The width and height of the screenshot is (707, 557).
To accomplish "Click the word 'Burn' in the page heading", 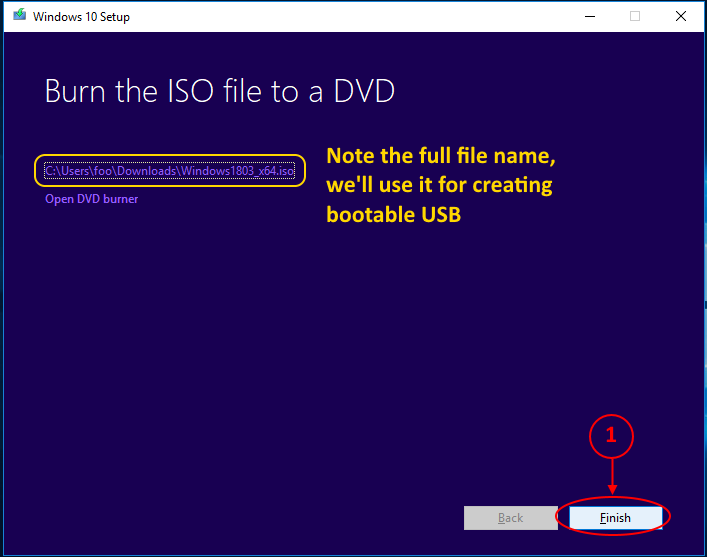I will (x=75, y=92).
